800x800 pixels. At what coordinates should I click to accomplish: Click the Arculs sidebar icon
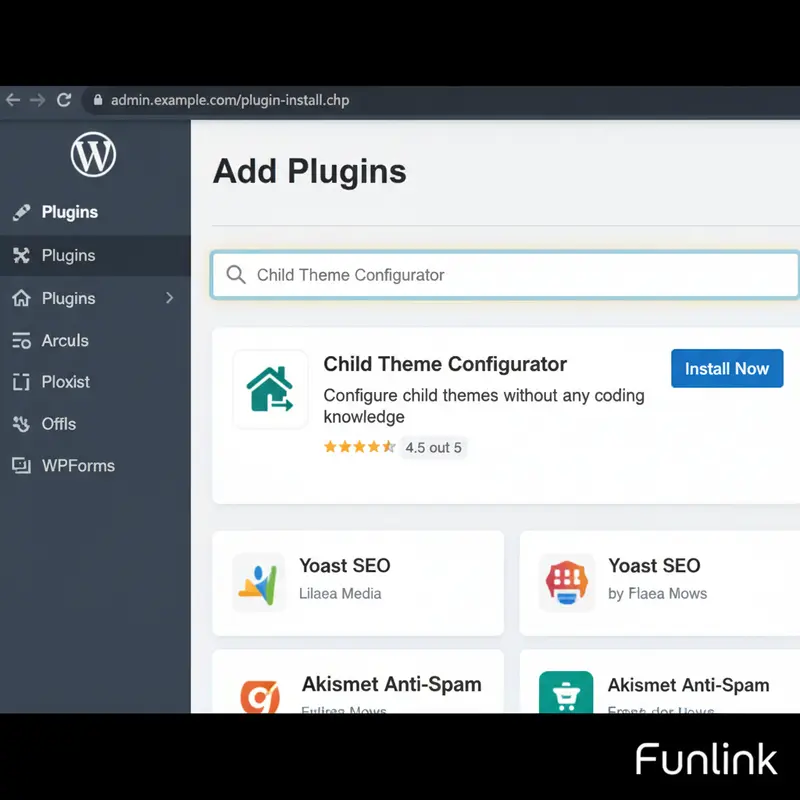(x=22, y=340)
